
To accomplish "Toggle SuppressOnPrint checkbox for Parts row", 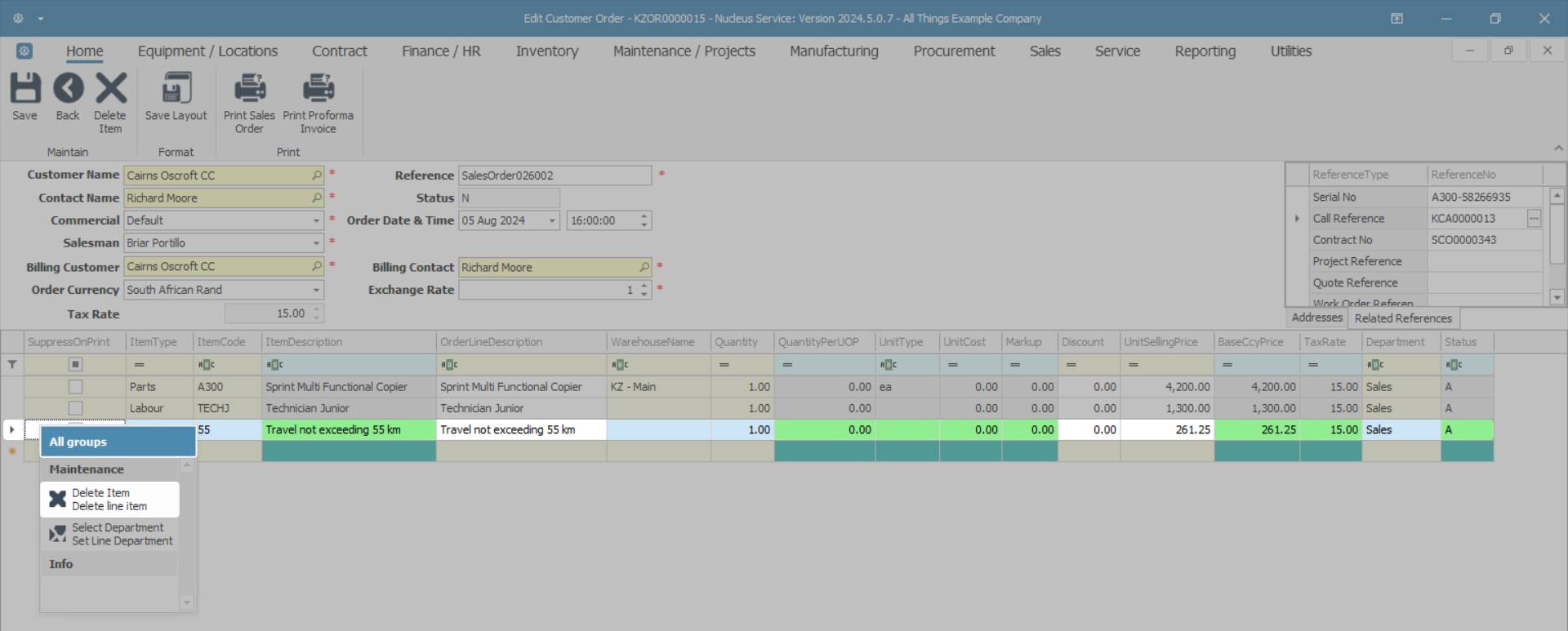I will [x=75, y=387].
